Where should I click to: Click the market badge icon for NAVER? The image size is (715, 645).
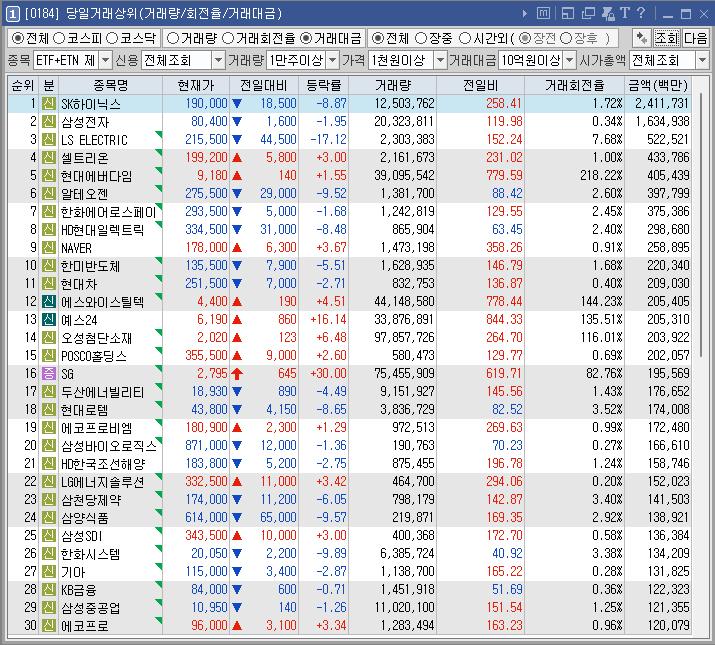(x=48, y=248)
